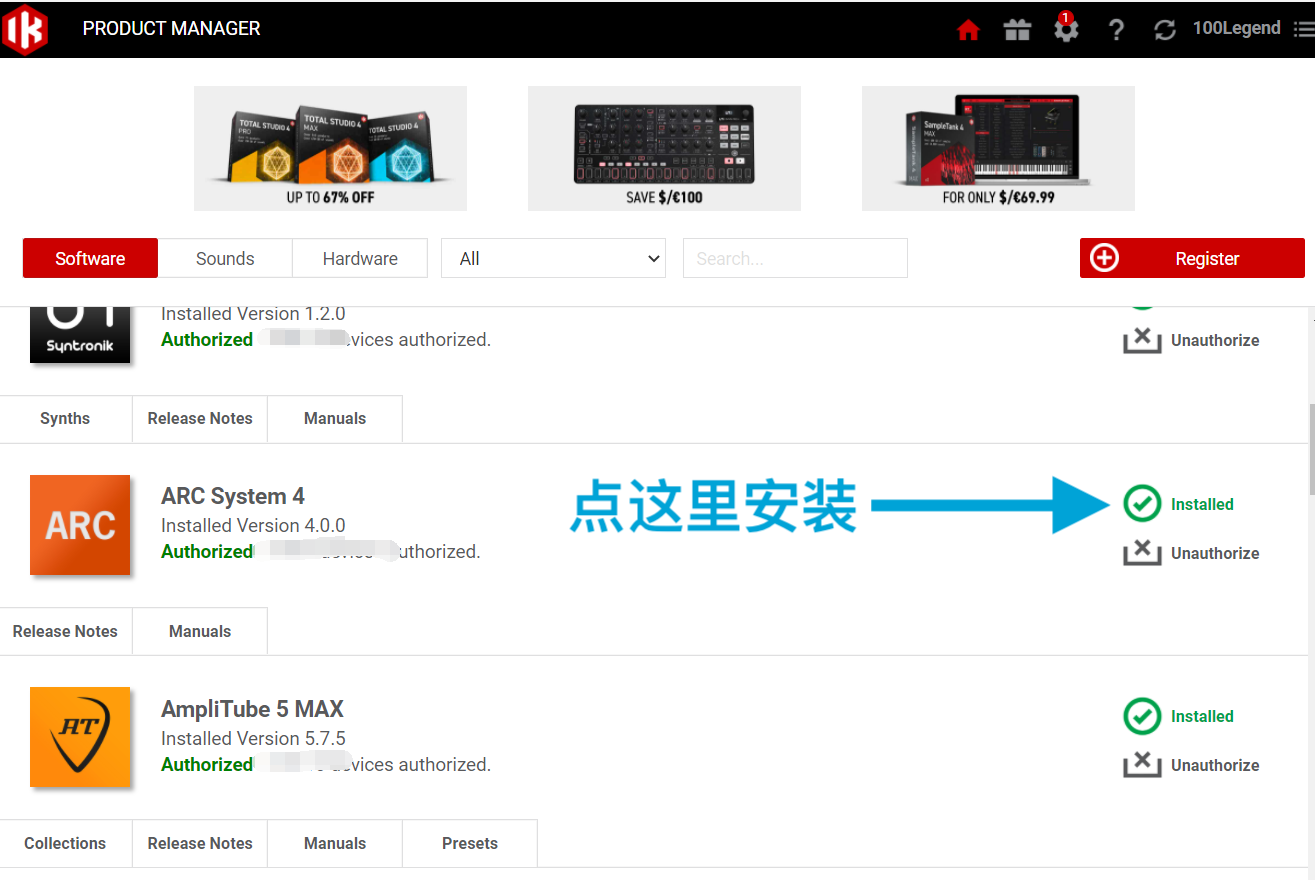
Task: Open the Total Studio 4 67% off banner
Action: (330, 148)
